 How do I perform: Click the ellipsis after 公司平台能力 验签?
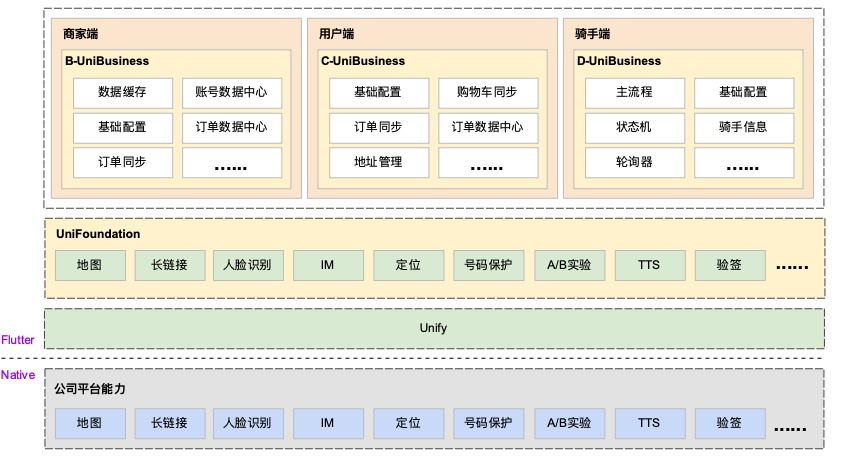point(790,429)
